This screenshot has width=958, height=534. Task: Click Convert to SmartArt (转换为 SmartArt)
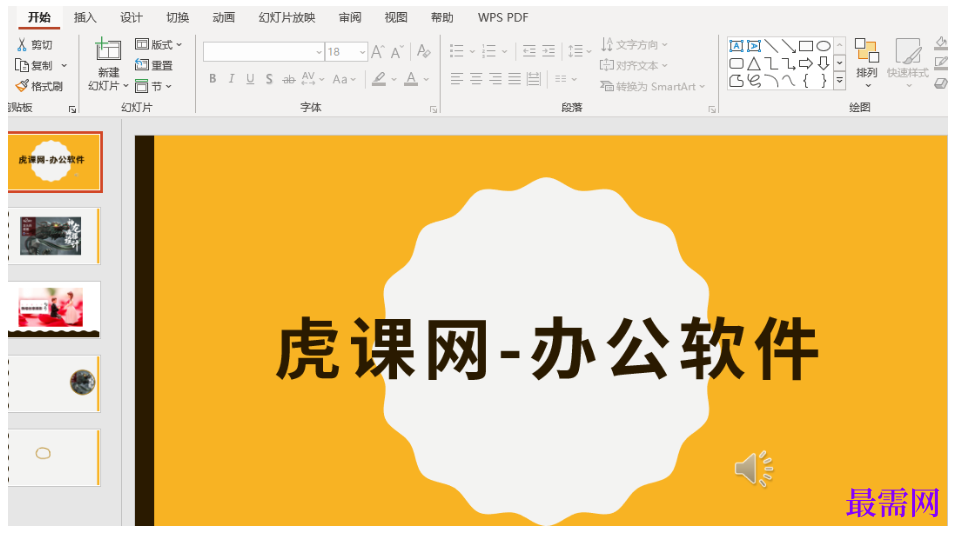click(653, 86)
